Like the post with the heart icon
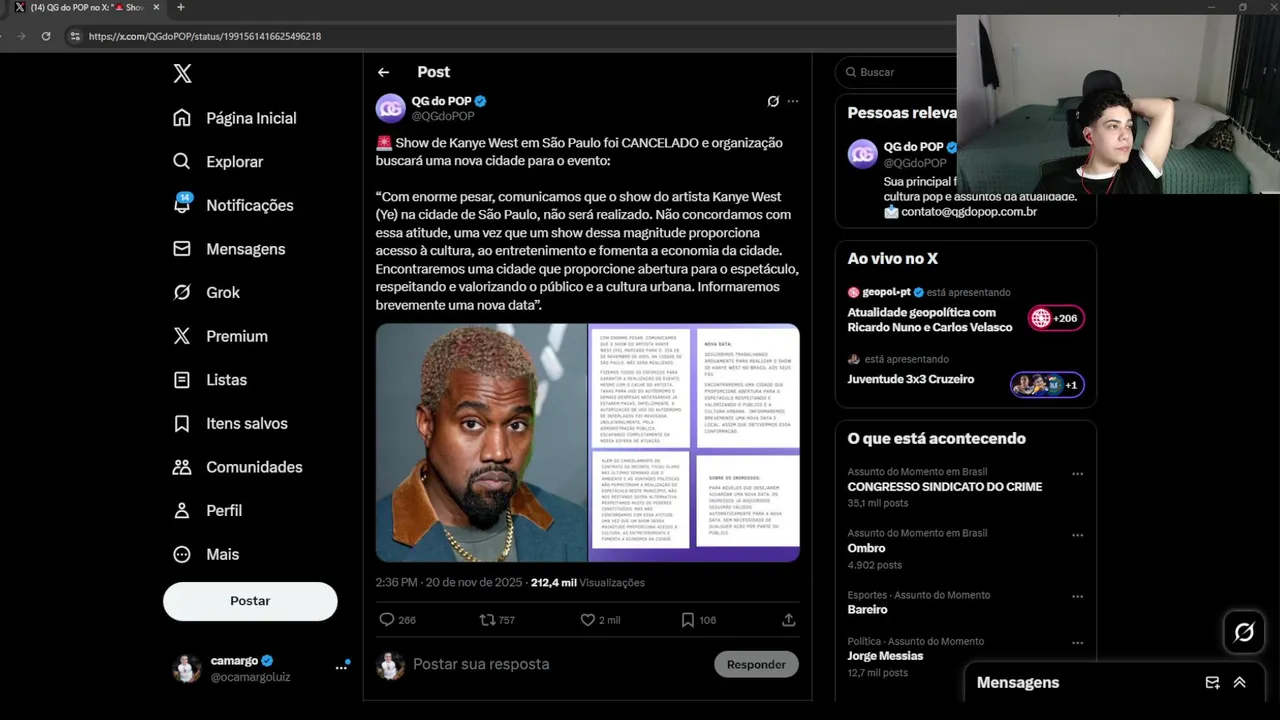The height and width of the screenshot is (720, 1280). tap(588, 620)
